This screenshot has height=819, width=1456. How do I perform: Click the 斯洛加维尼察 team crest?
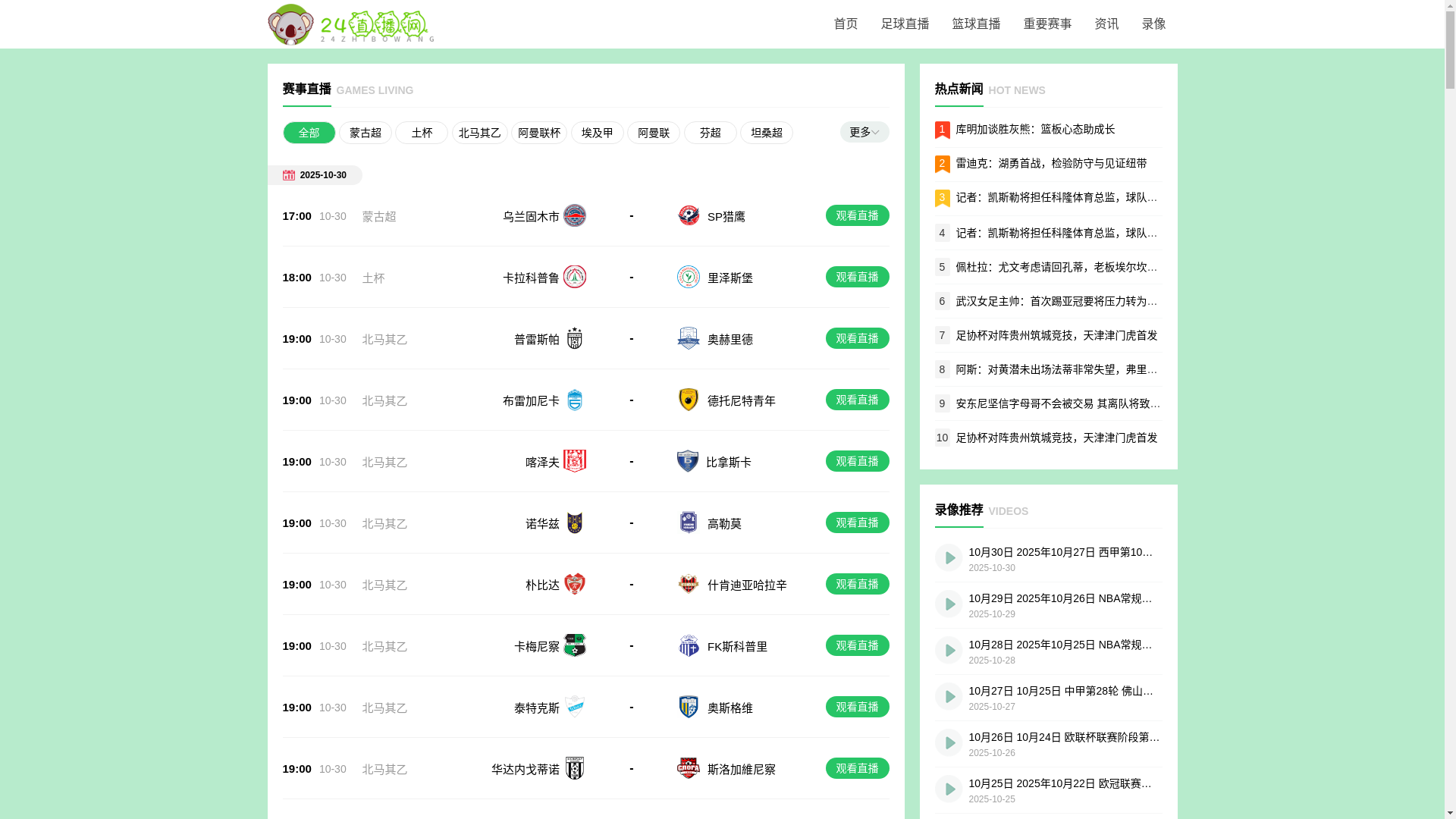689,768
